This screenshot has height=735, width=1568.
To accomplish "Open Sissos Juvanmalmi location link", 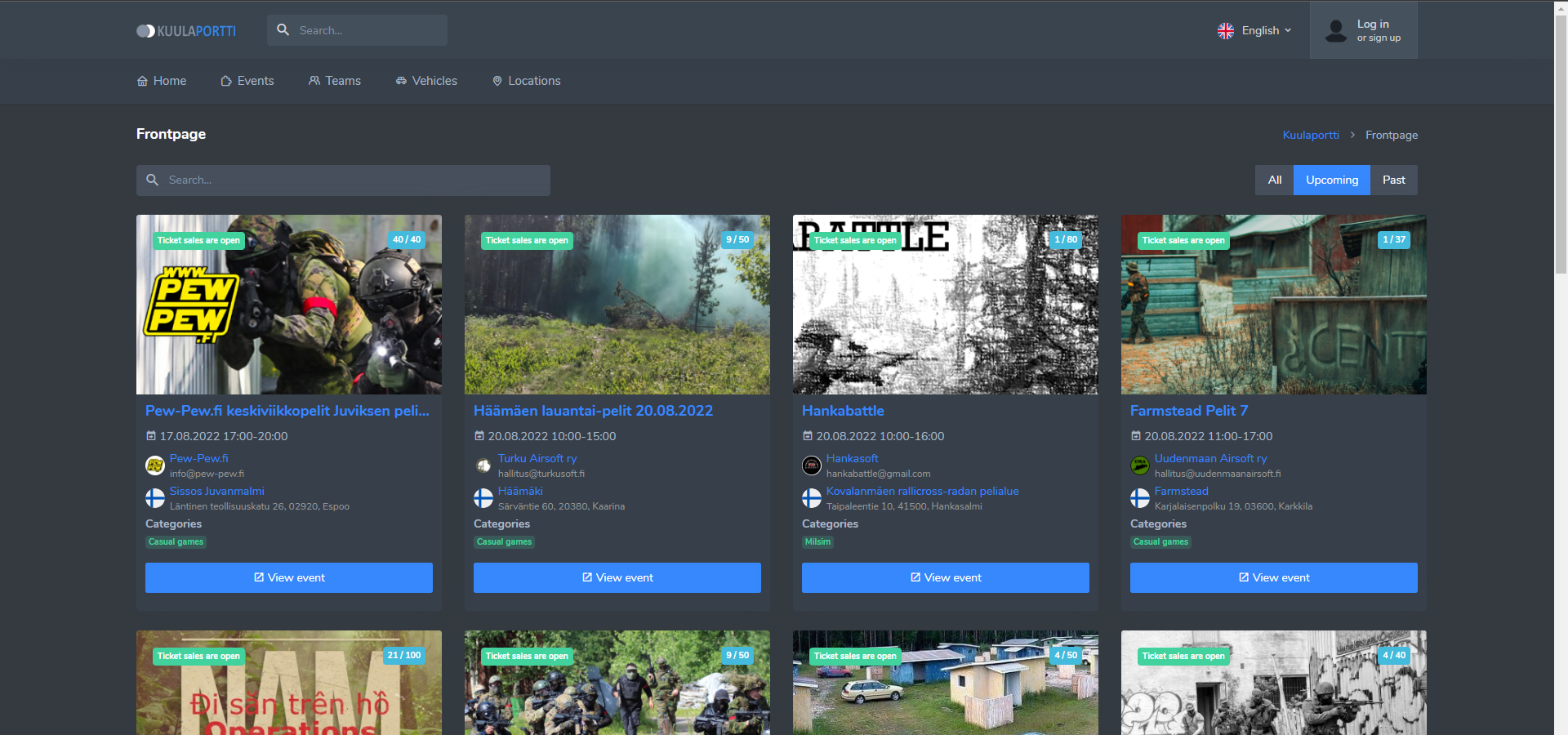I will coord(217,491).
